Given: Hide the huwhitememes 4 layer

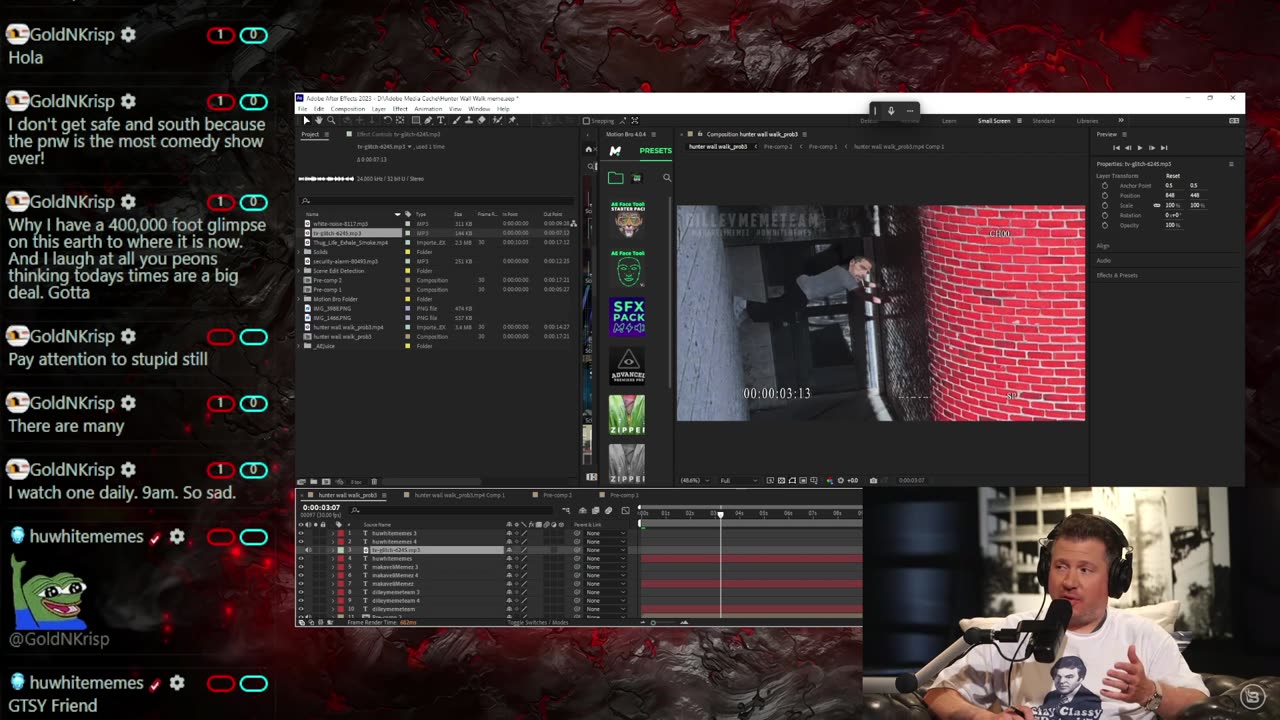Looking at the screenshot, I should 301,541.
